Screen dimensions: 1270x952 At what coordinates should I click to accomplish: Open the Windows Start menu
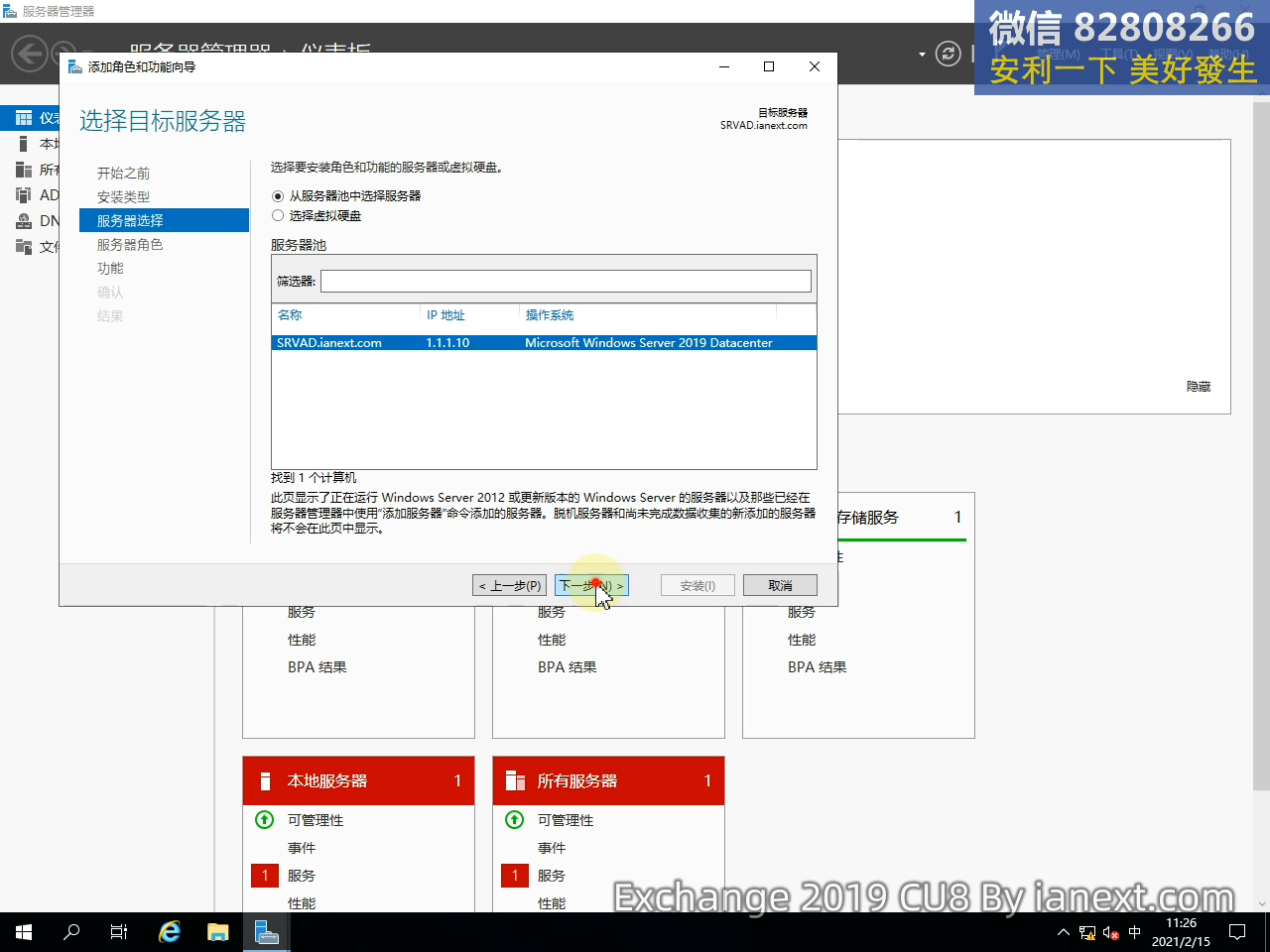point(24,932)
